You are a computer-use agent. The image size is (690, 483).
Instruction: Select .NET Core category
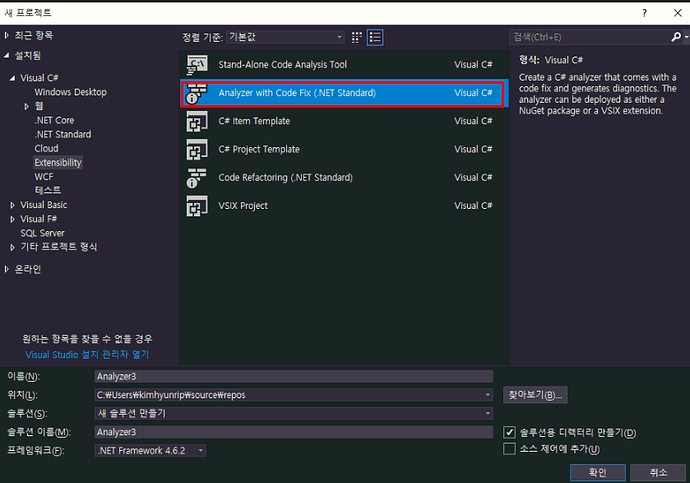(54, 120)
